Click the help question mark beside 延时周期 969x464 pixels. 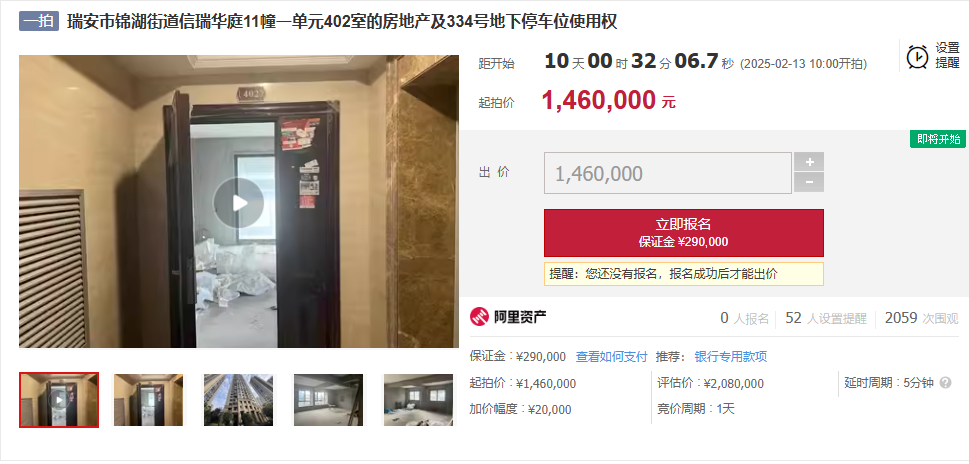945,383
